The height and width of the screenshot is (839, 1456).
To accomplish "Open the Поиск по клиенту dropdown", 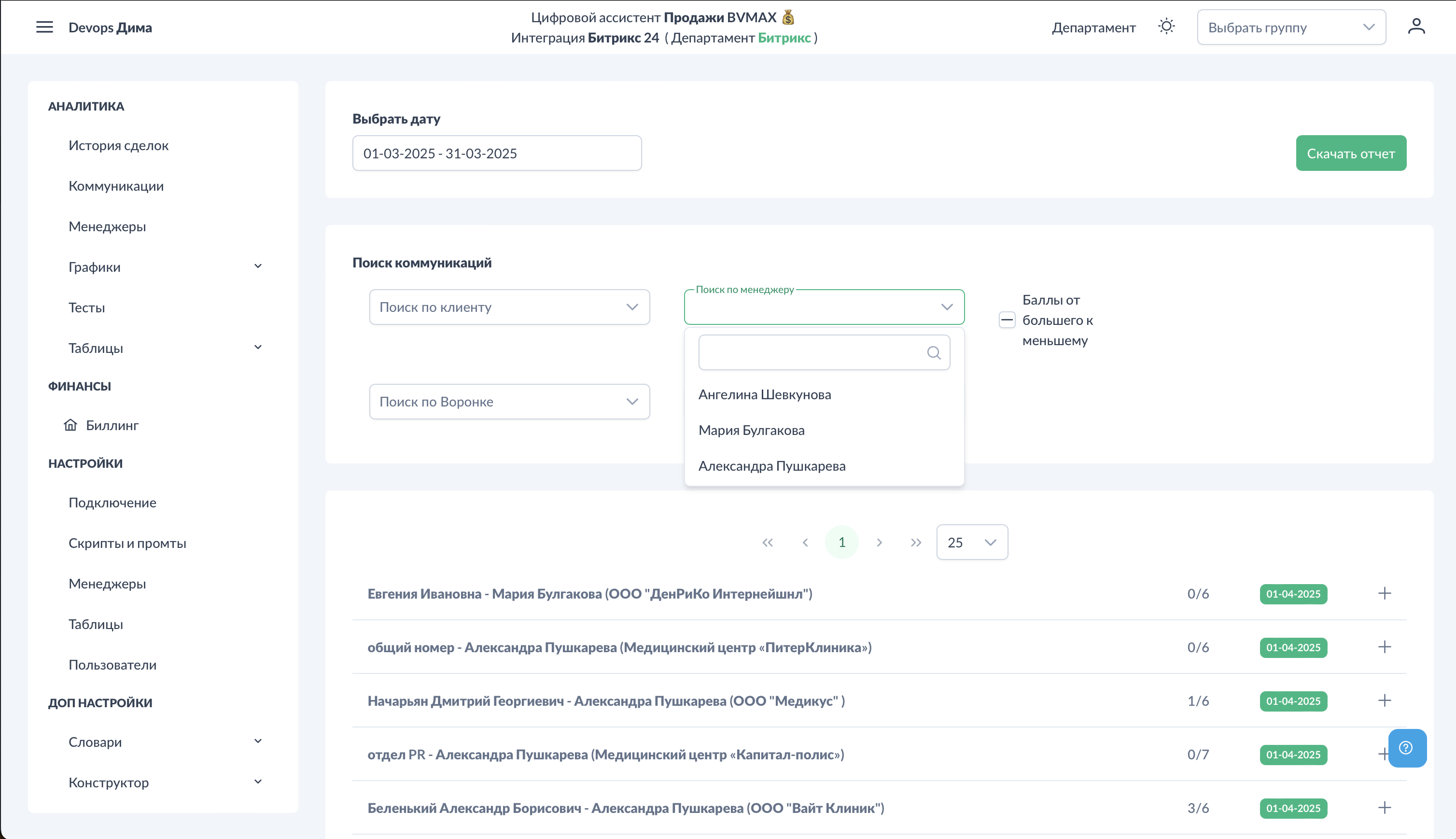I will coord(509,307).
